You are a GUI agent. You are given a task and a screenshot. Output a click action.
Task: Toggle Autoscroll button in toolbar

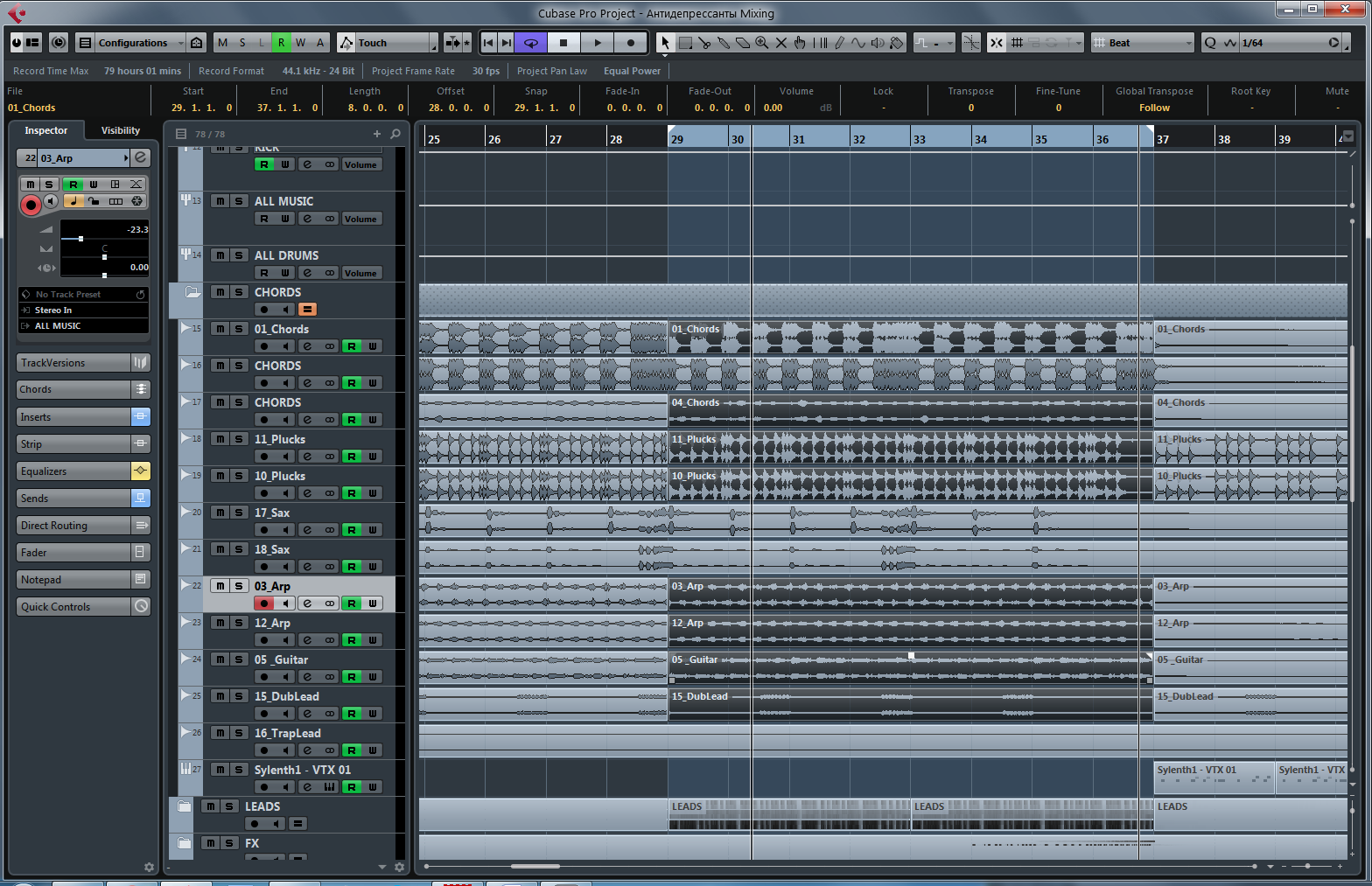point(452,42)
